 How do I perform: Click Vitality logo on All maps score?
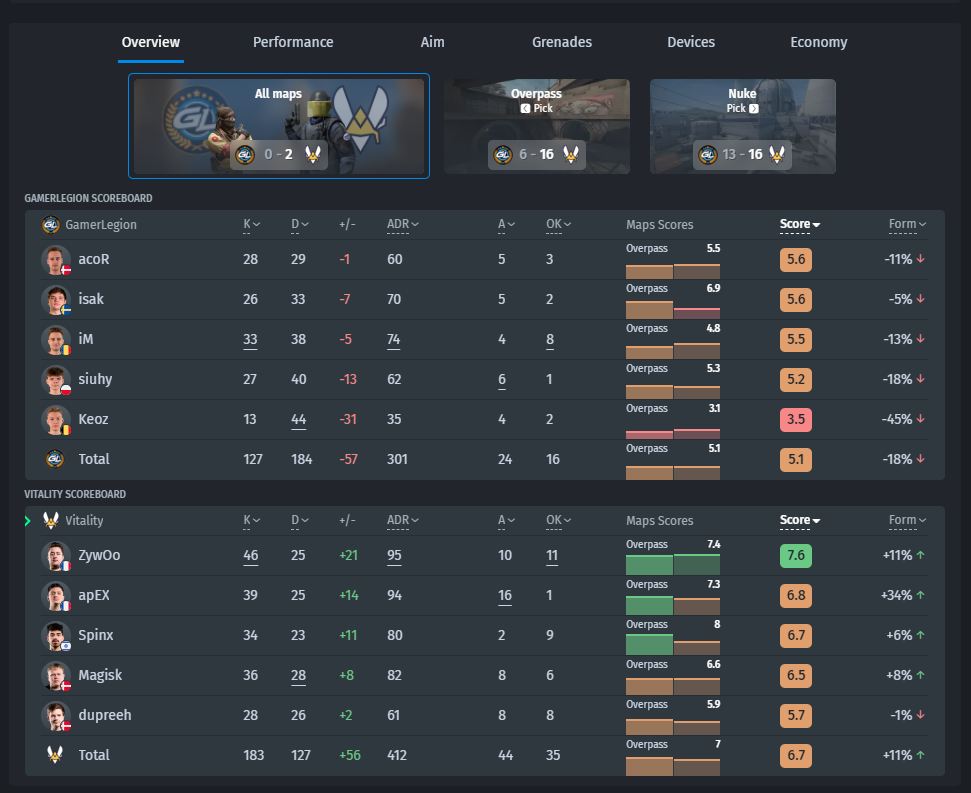click(313, 154)
